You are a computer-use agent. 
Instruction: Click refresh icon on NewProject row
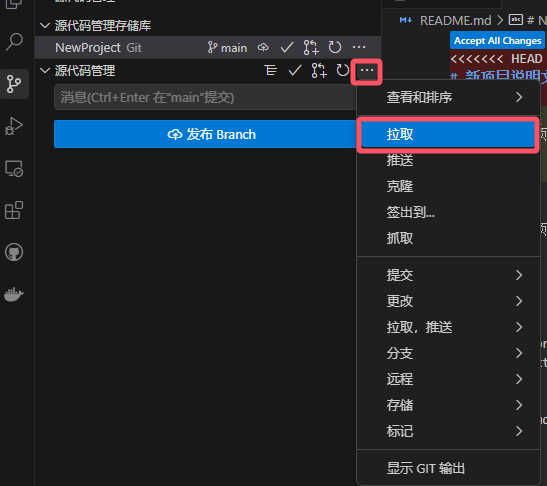pyautogui.click(x=335, y=47)
